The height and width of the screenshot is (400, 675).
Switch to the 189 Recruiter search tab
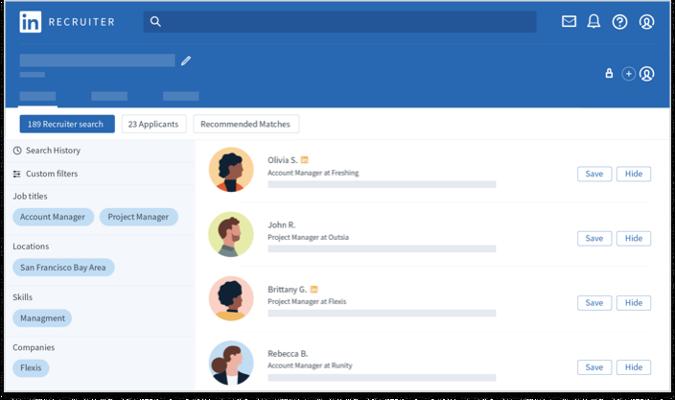(67, 124)
